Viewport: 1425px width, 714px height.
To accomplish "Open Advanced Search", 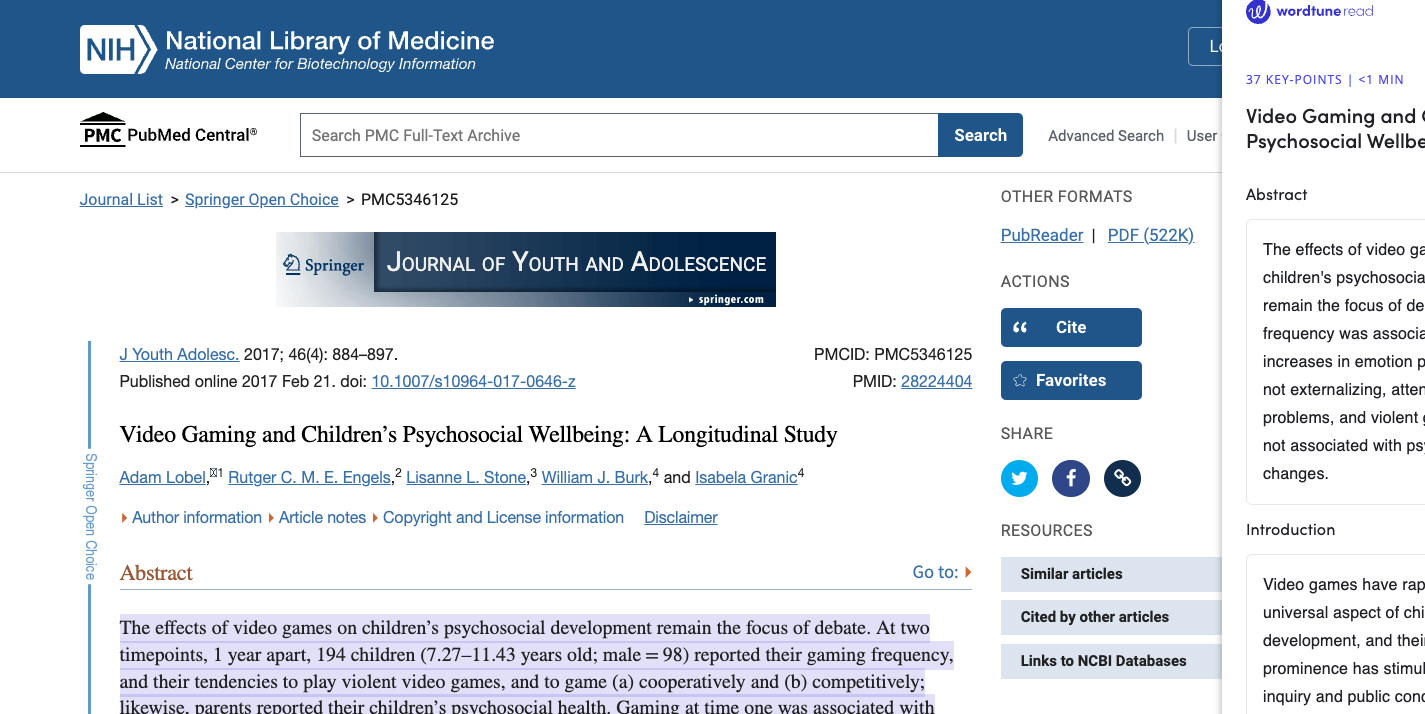I will tap(1106, 136).
